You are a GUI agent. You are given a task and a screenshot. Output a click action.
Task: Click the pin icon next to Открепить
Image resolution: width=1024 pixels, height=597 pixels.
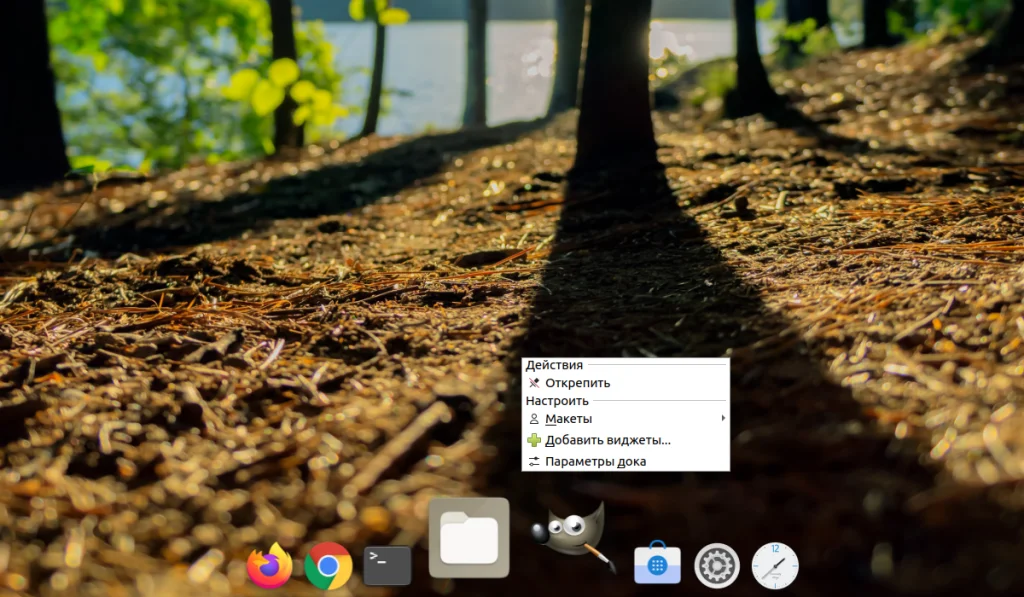point(535,381)
